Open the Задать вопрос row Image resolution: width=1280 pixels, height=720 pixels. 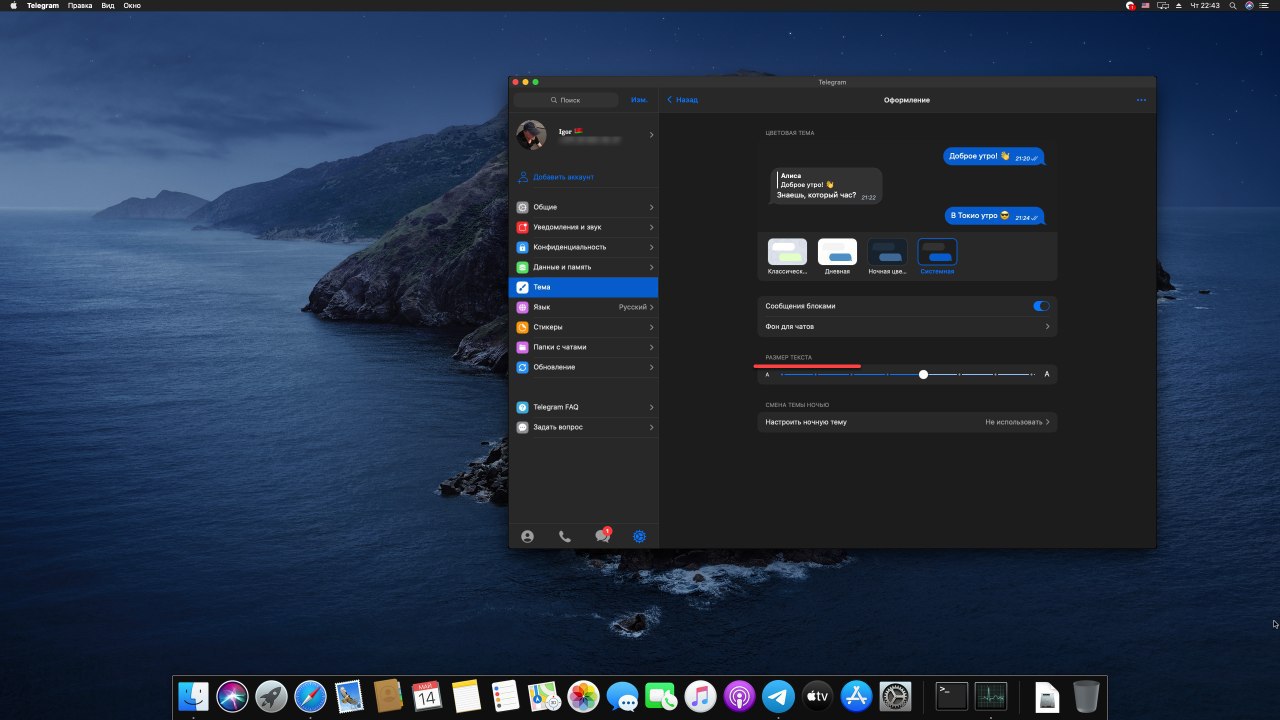coord(585,427)
